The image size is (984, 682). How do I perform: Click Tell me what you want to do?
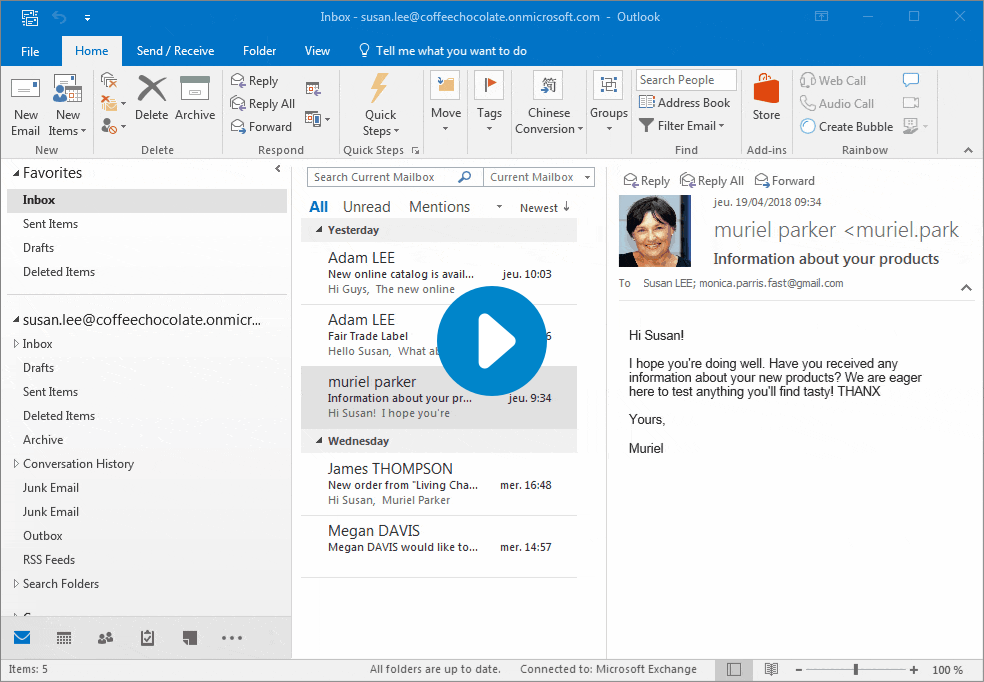point(442,51)
